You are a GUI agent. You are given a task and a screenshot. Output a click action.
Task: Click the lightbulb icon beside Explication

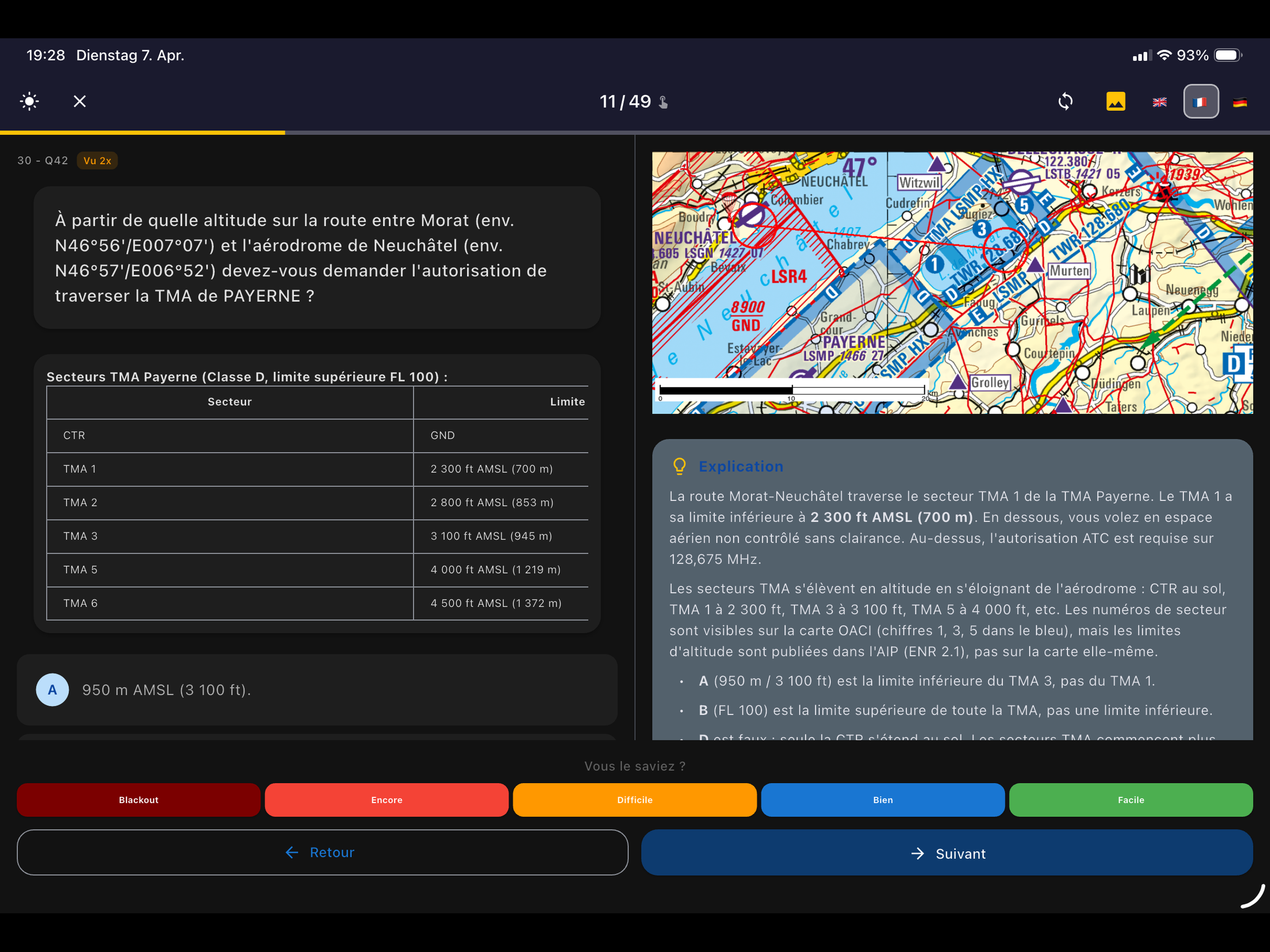679,466
